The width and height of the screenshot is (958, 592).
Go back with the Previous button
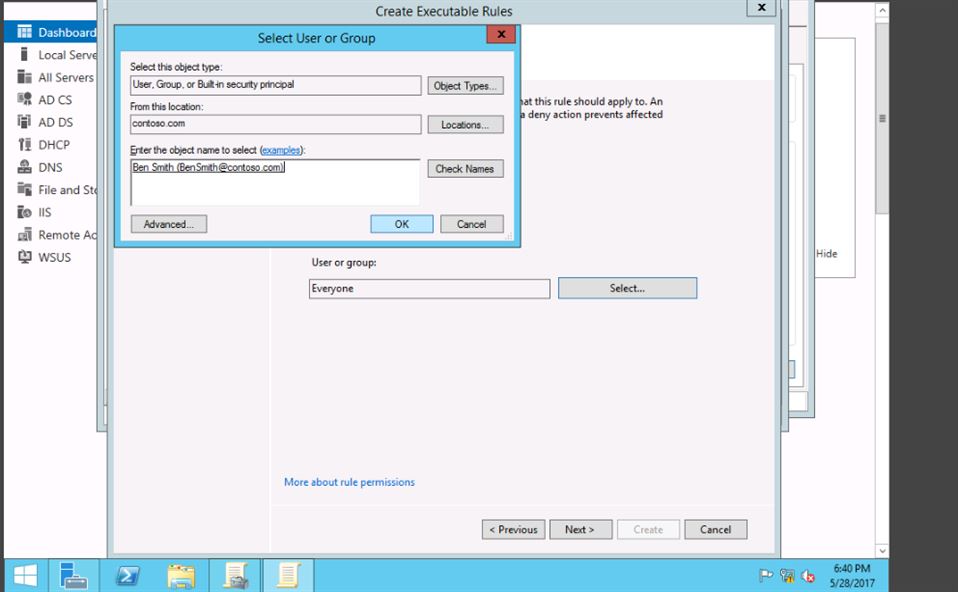click(513, 530)
